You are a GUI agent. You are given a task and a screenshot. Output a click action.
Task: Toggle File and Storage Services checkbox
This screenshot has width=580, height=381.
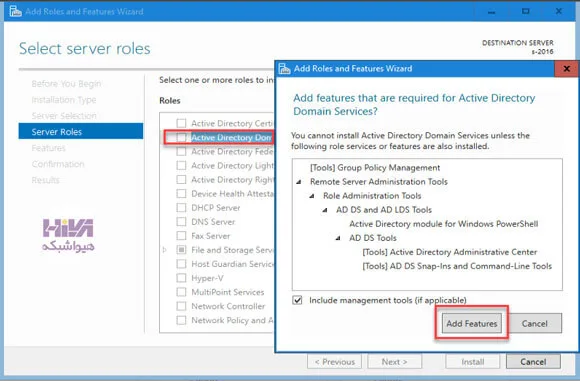(181, 250)
